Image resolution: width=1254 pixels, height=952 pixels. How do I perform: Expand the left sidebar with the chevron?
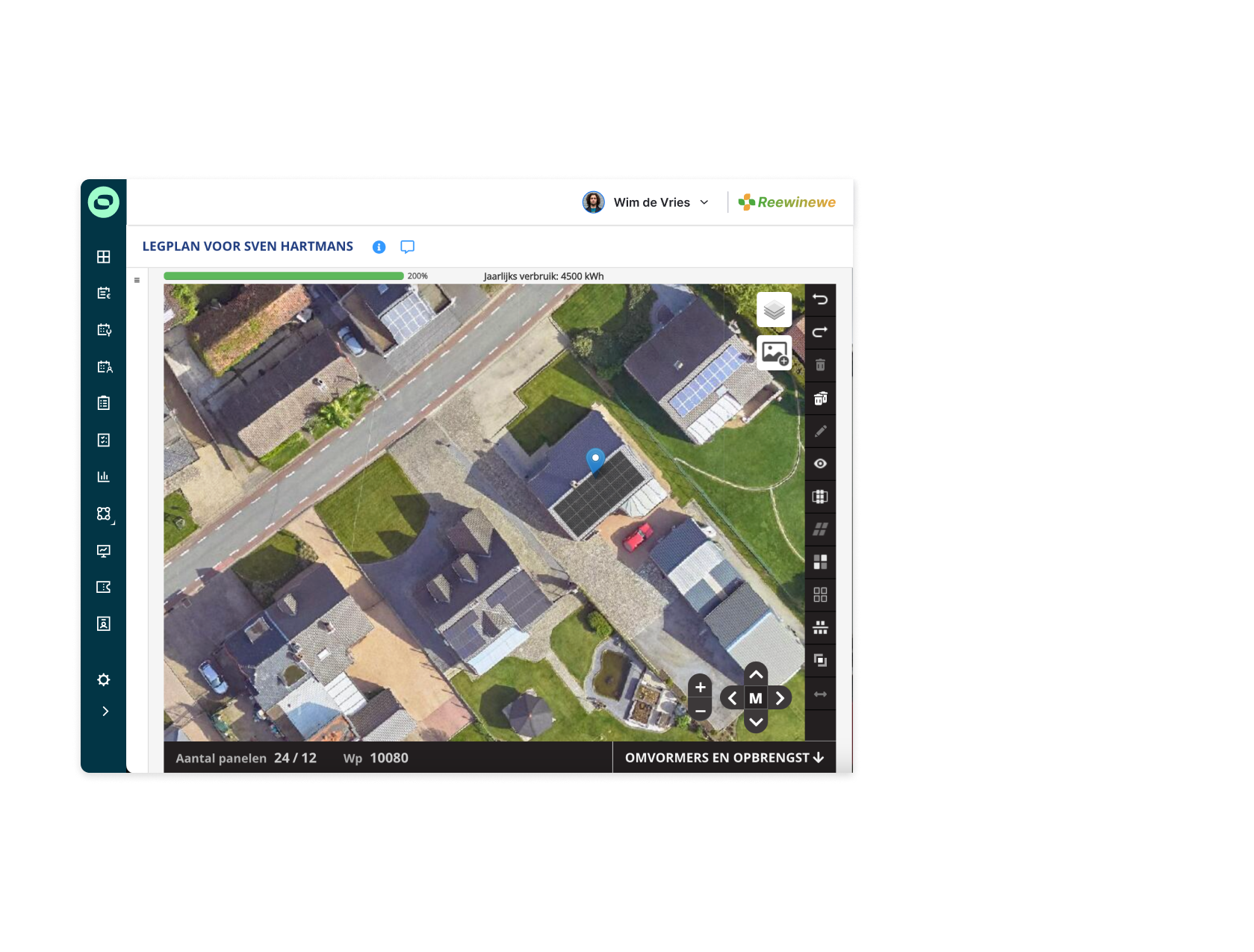point(105,712)
